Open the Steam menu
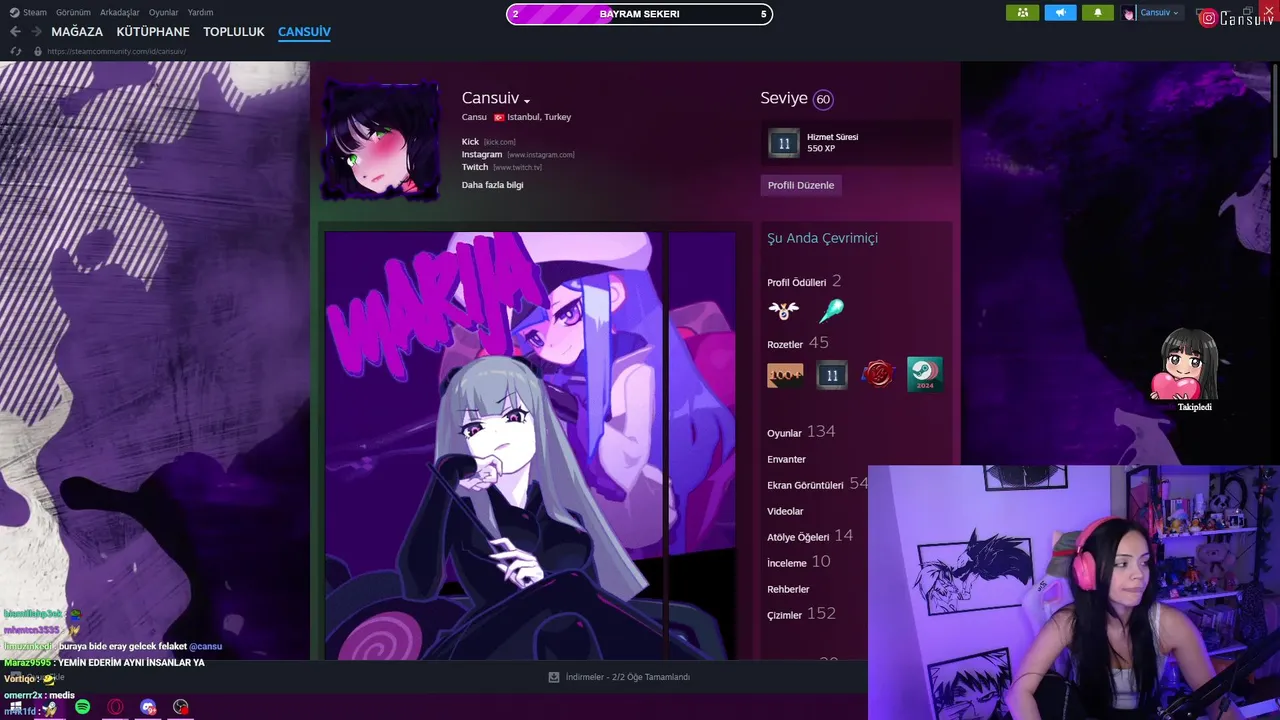The width and height of the screenshot is (1280, 720). point(29,12)
